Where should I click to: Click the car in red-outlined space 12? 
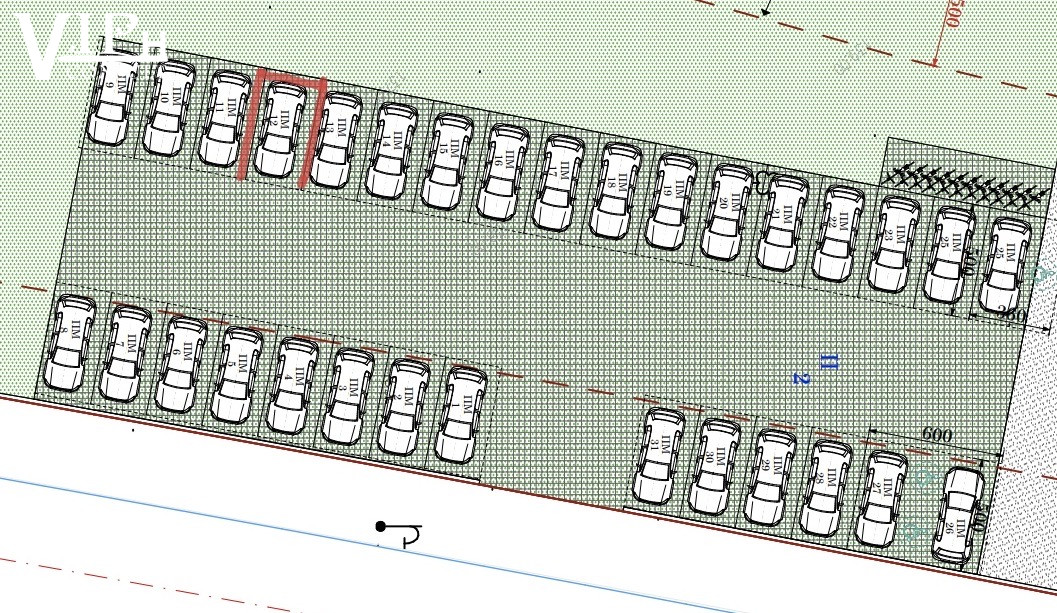pos(281,129)
